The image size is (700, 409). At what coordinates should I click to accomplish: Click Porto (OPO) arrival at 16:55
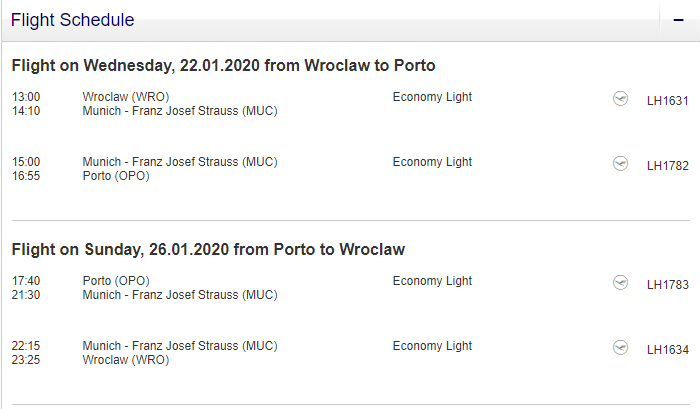[x=116, y=176]
